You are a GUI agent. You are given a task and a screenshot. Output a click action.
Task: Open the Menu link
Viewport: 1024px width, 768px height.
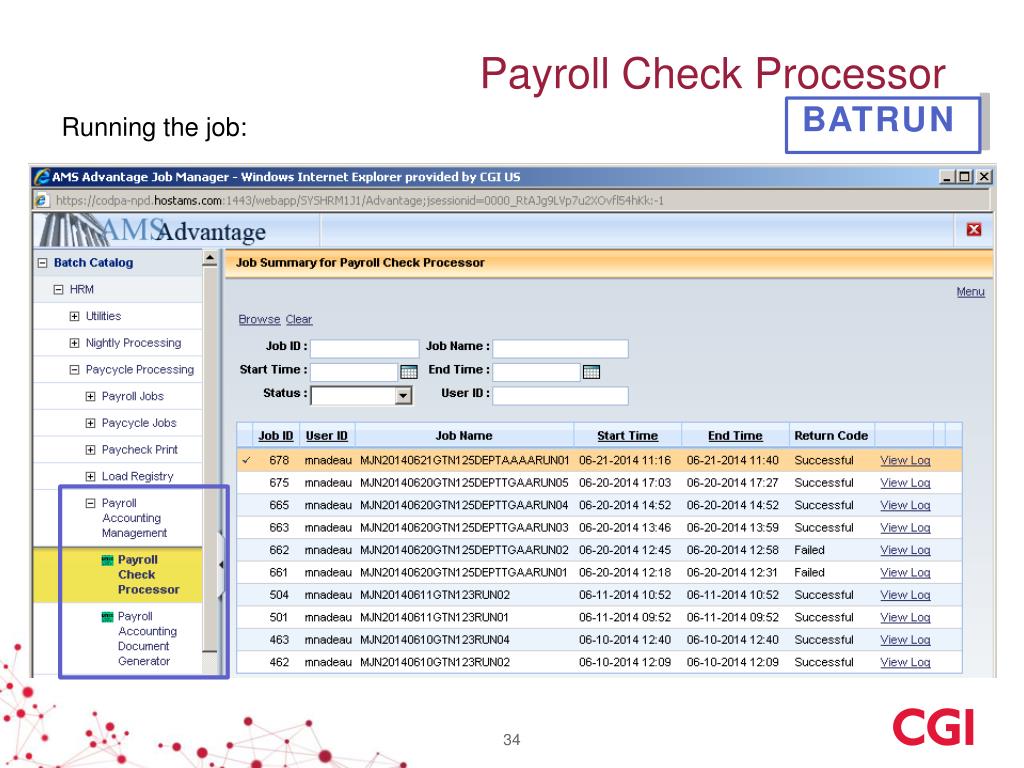(970, 292)
